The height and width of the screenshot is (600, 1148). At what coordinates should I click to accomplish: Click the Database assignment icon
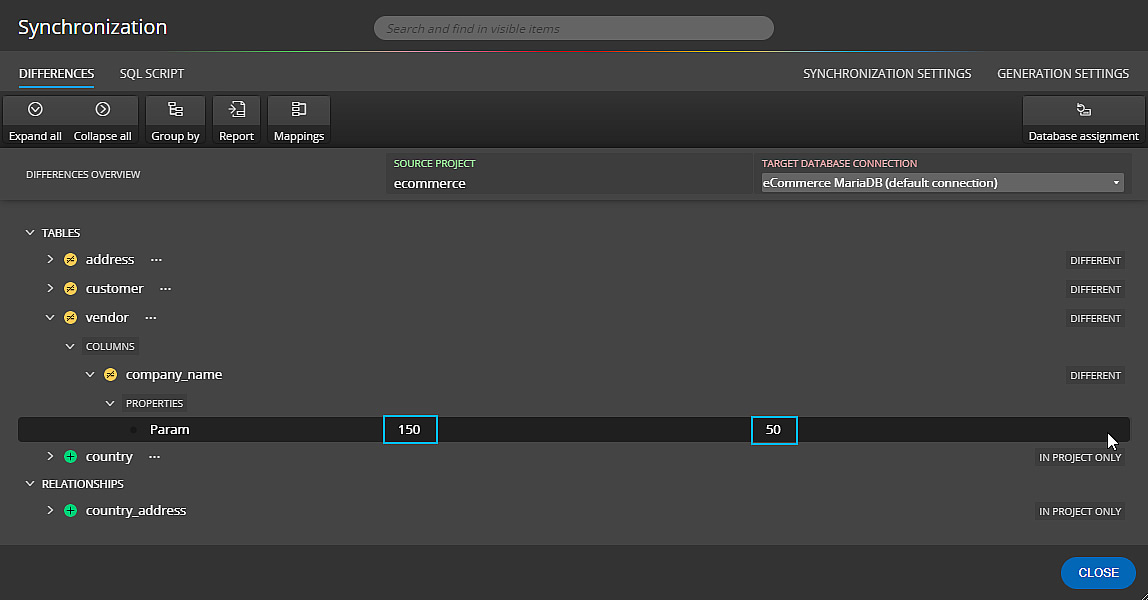pyautogui.click(x=1083, y=109)
